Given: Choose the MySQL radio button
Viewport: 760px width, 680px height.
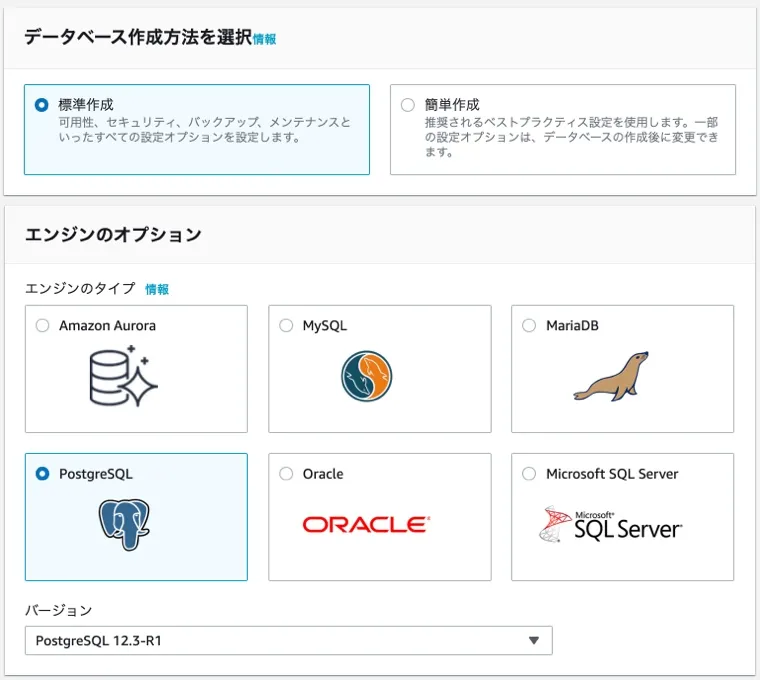Looking at the screenshot, I should tap(286, 325).
